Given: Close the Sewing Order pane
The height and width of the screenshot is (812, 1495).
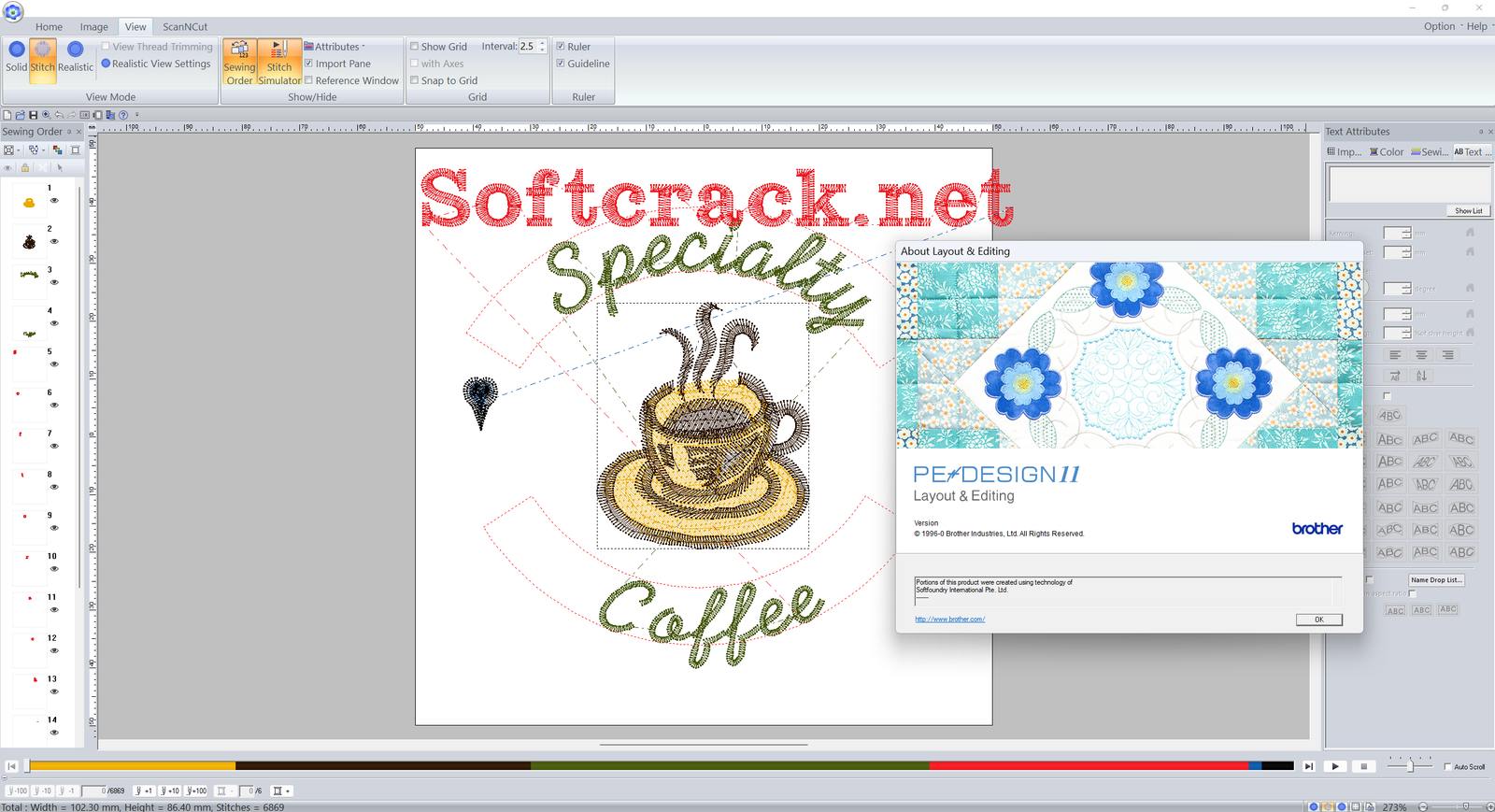Looking at the screenshot, I should [x=78, y=132].
